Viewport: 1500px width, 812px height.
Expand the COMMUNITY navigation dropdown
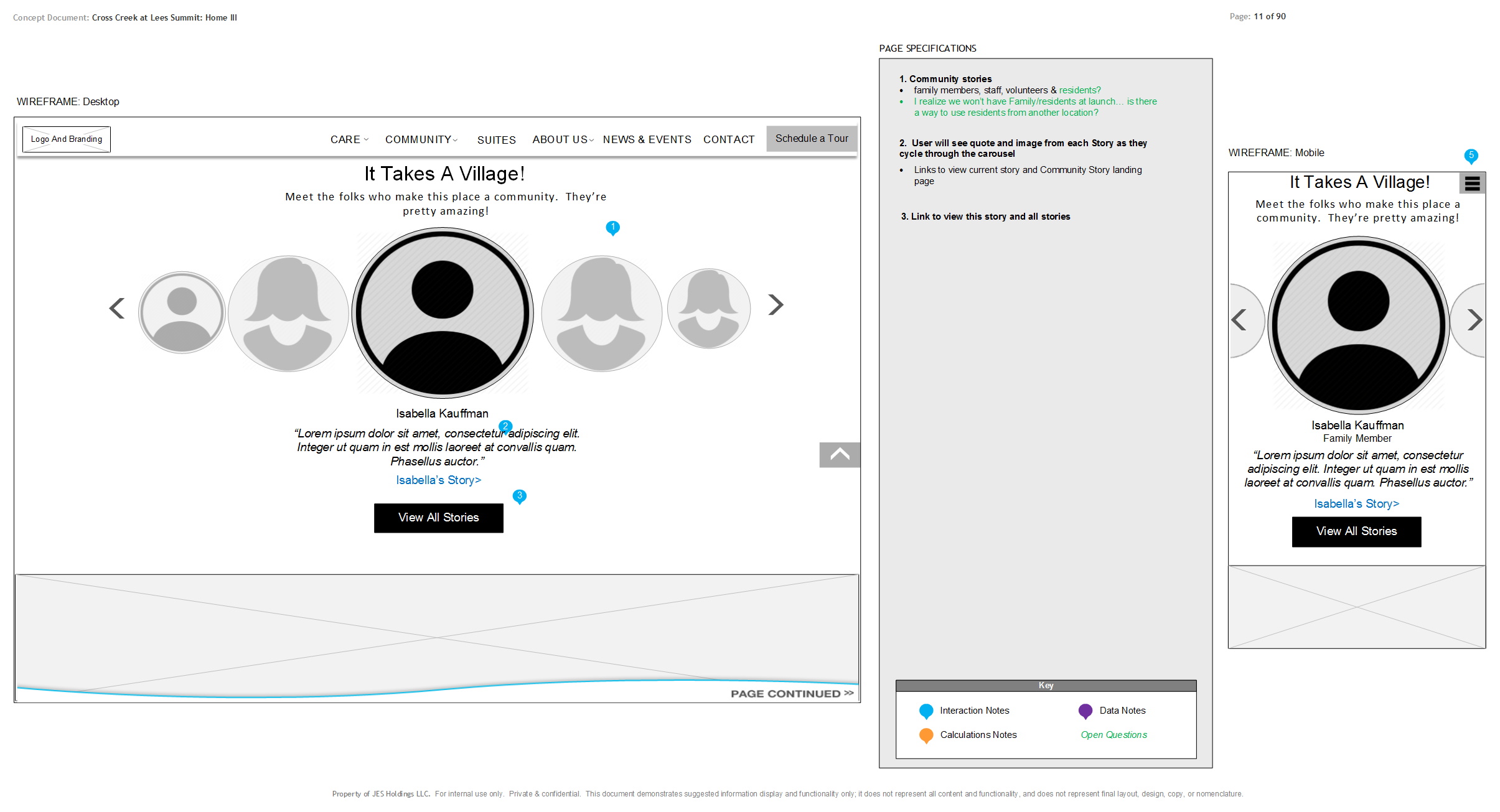(421, 139)
